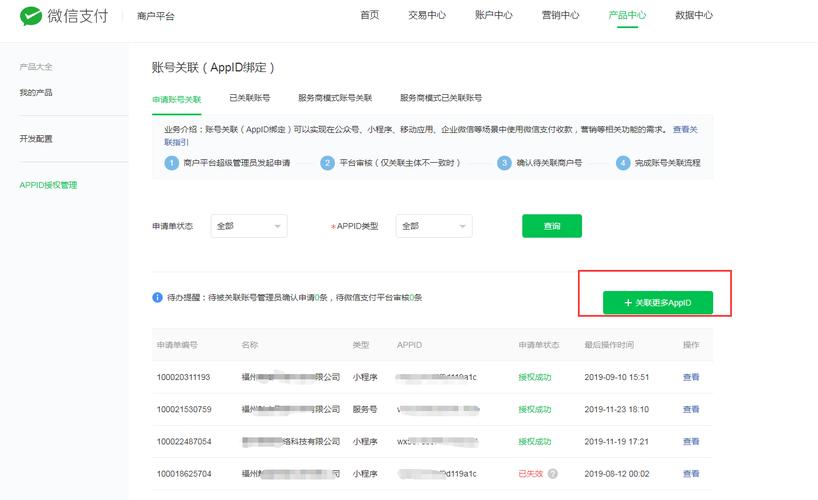The width and height of the screenshot is (818, 500).
Task: Click 查看 for application 100020311193
Action: [691, 377]
